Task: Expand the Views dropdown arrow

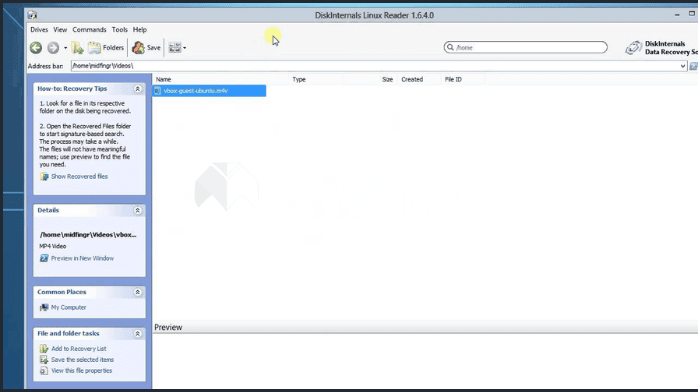Action: [185, 48]
